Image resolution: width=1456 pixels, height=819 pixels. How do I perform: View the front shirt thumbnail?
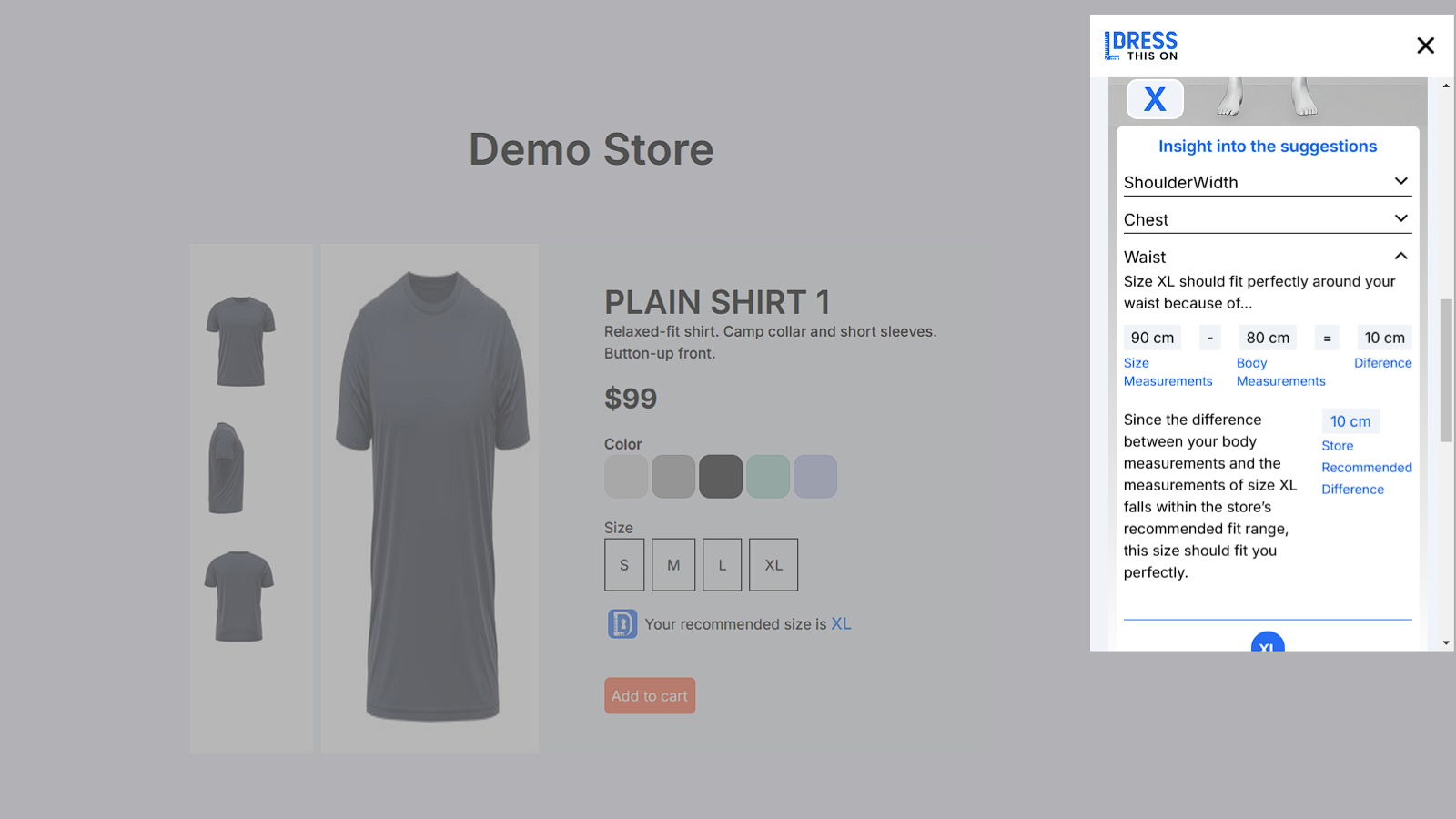(x=241, y=341)
